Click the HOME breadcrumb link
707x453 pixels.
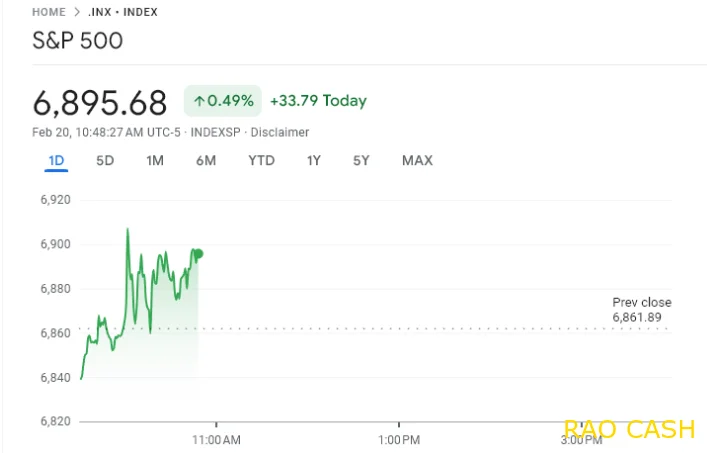pyautogui.click(x=49, y=12)
